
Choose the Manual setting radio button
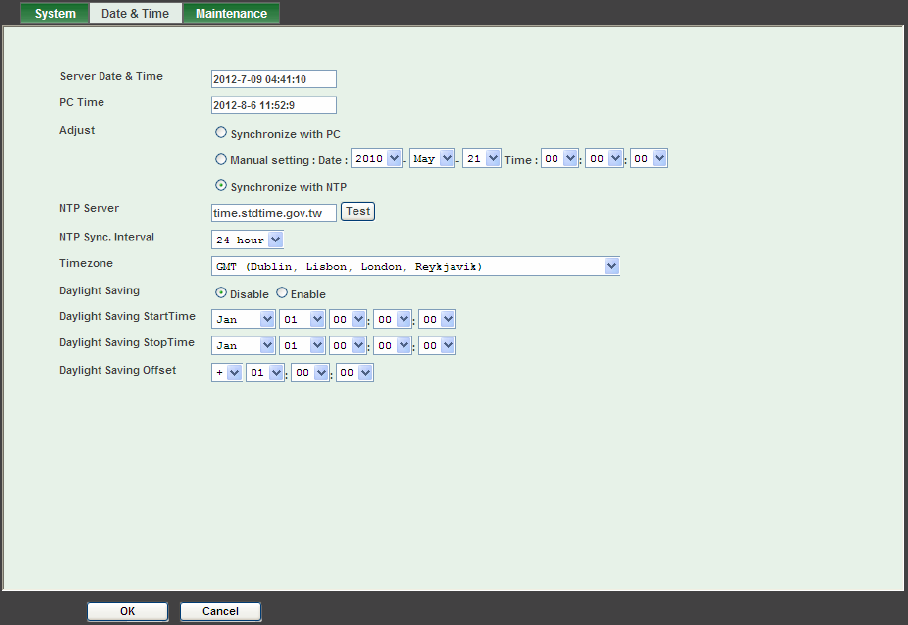221,159
